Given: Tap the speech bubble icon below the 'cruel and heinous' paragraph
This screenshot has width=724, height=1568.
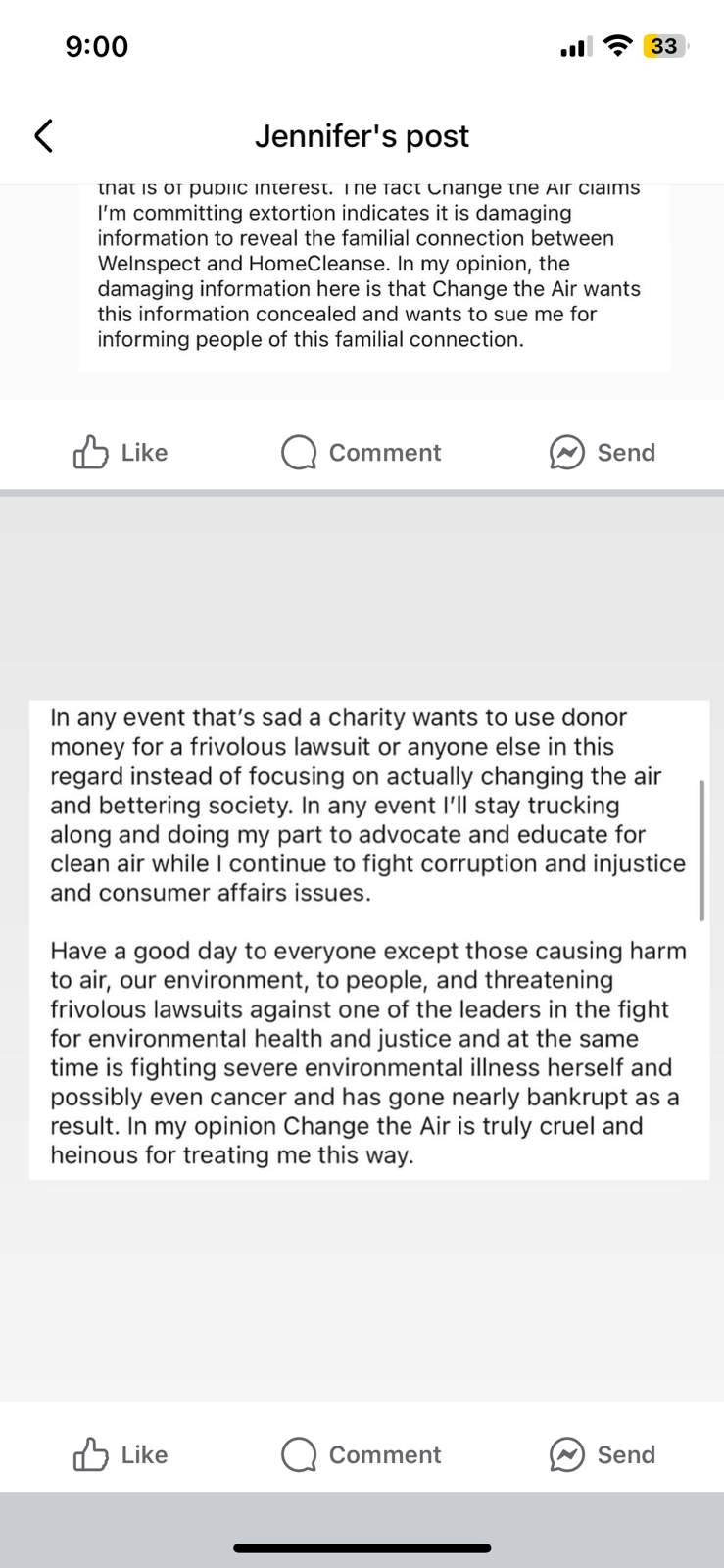Looking at the screenshot, I should pyautogui.click(x=299, y=1455).
